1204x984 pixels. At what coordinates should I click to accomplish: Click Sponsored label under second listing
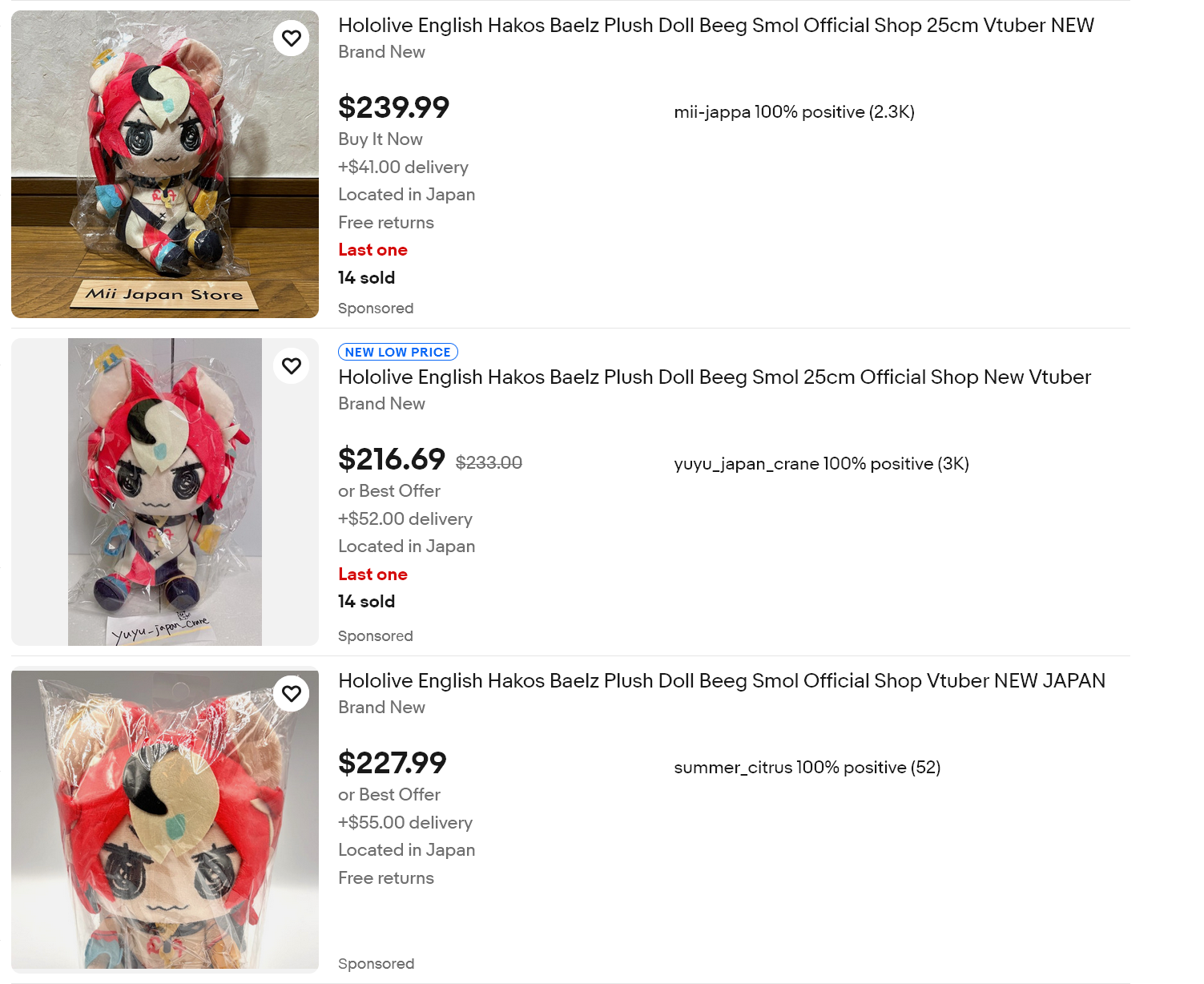(x=376, y=636)
